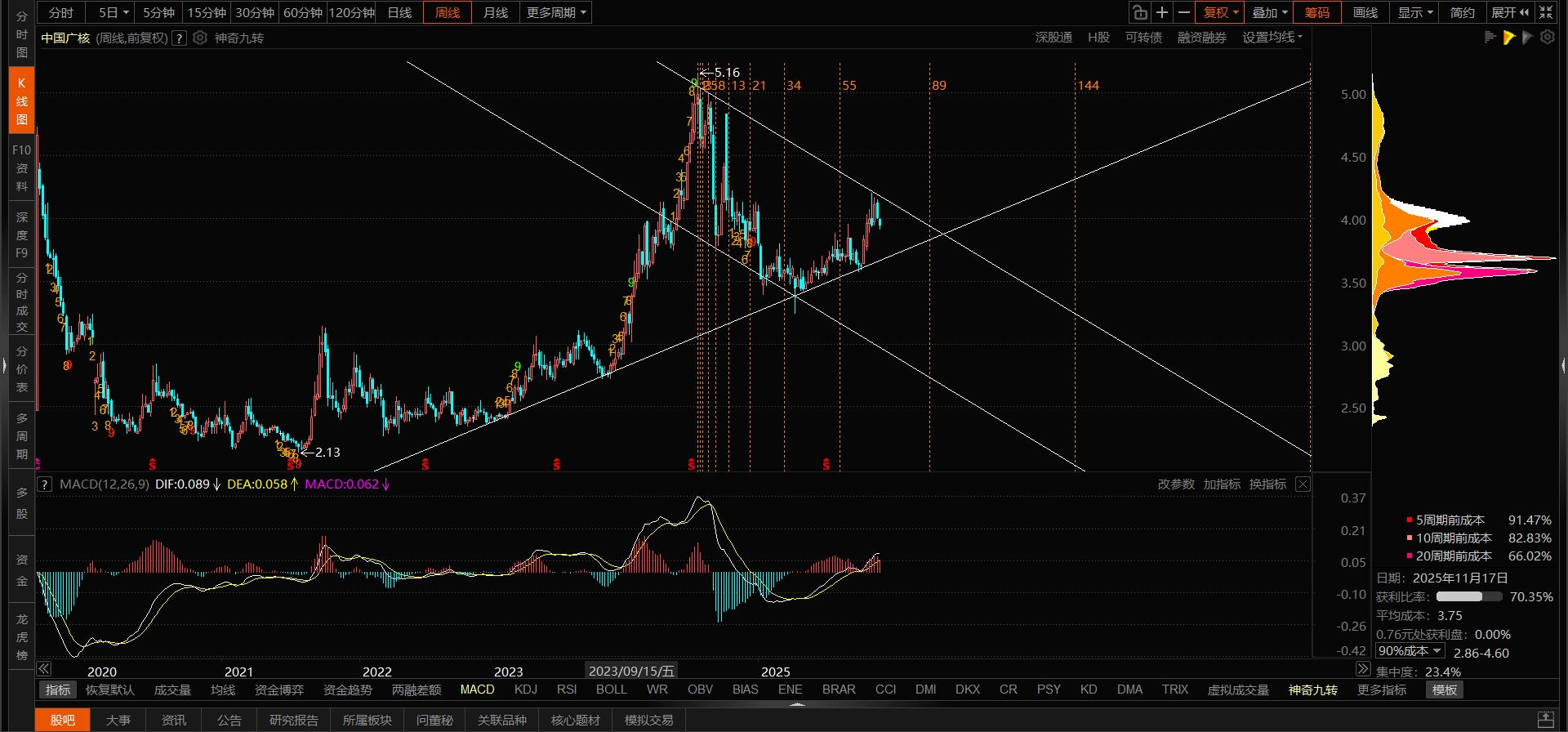Open the 5日 period dropdown

pyautogui.click(x=114, y=12)
